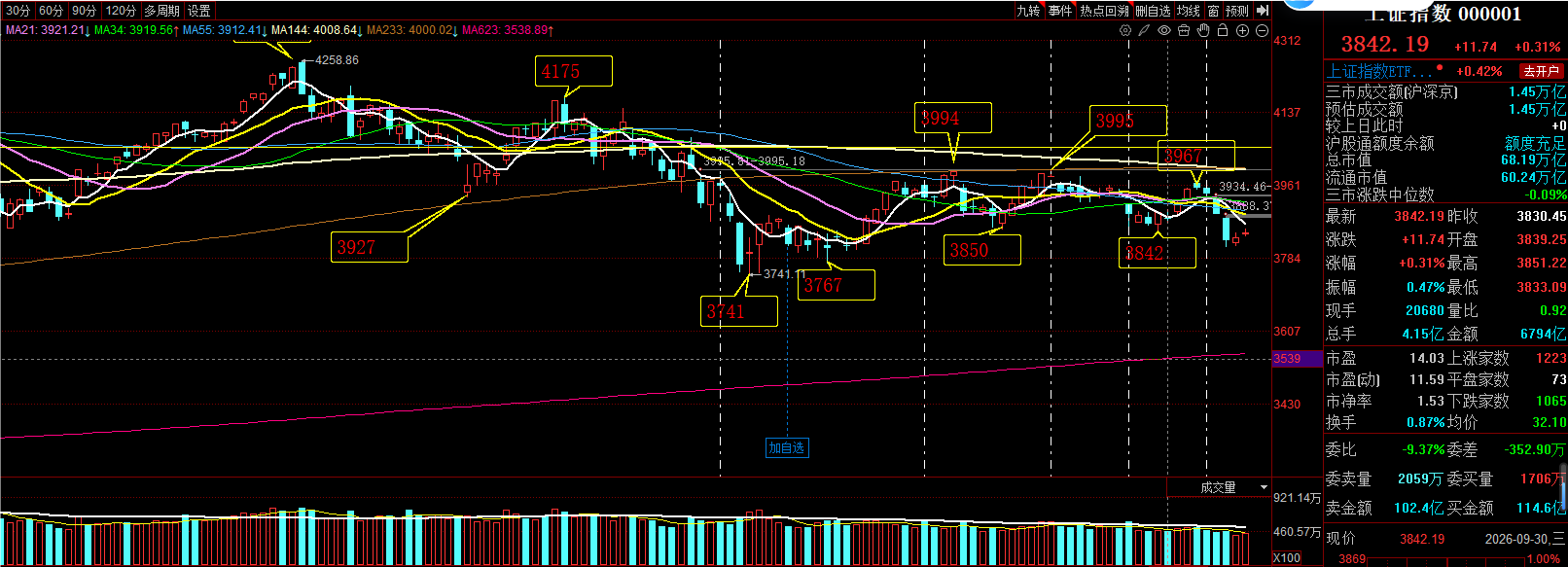Open the 多周期 multi-period view
This screenshot has height=567, width=1568.
pyautogui.click(x=162, y=11)
